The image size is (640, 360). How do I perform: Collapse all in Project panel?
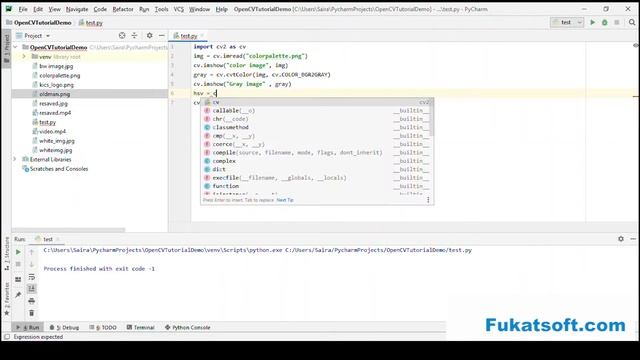point(134,36)
